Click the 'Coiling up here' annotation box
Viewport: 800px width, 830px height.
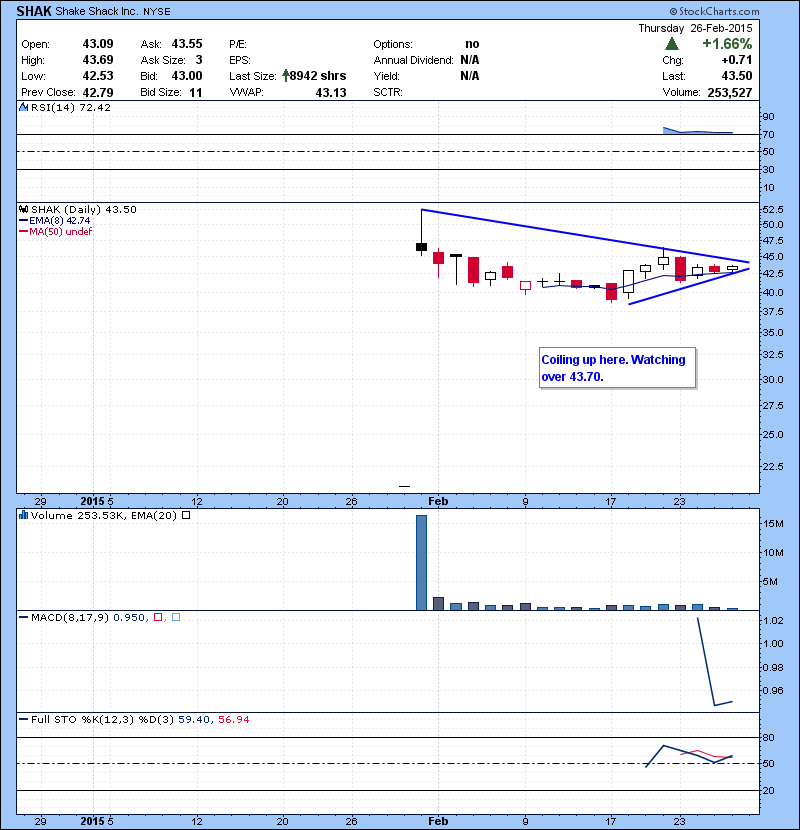[x=617, y=368]
